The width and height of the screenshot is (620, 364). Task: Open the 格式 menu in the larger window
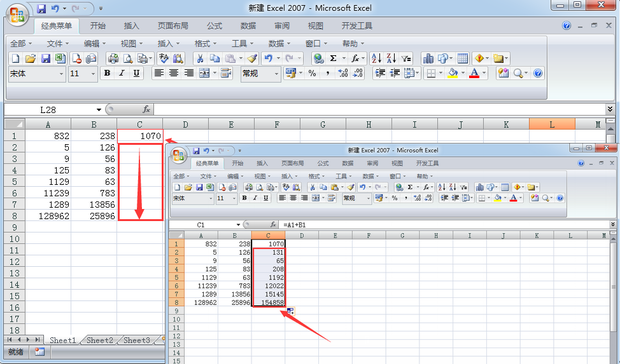205,43
